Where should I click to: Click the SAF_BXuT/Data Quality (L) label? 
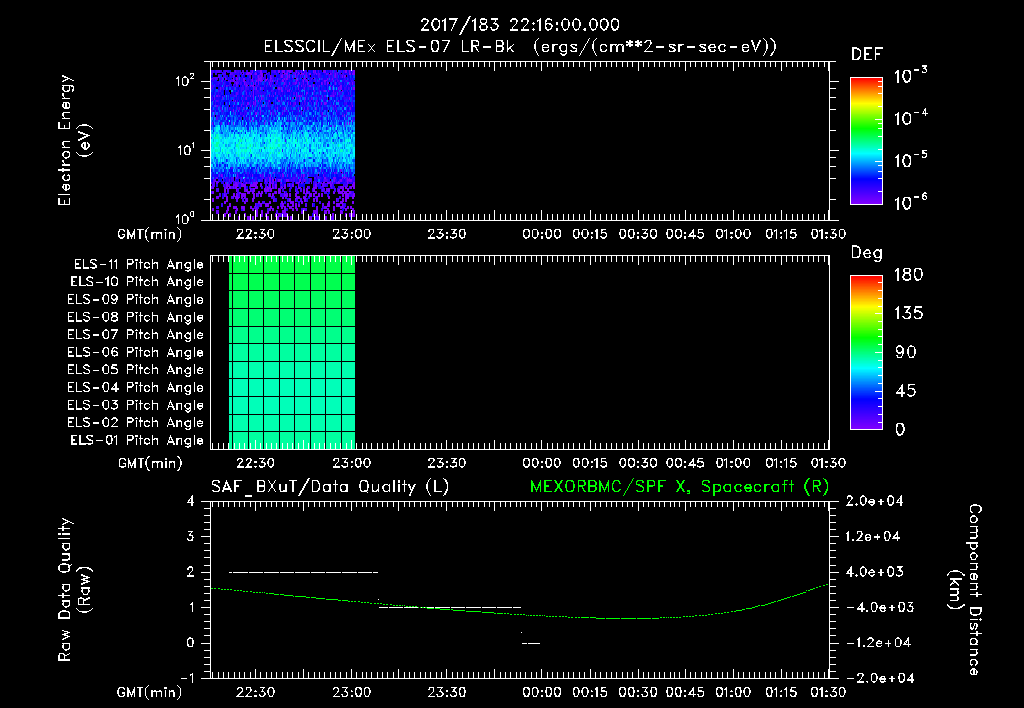point(330,487)
